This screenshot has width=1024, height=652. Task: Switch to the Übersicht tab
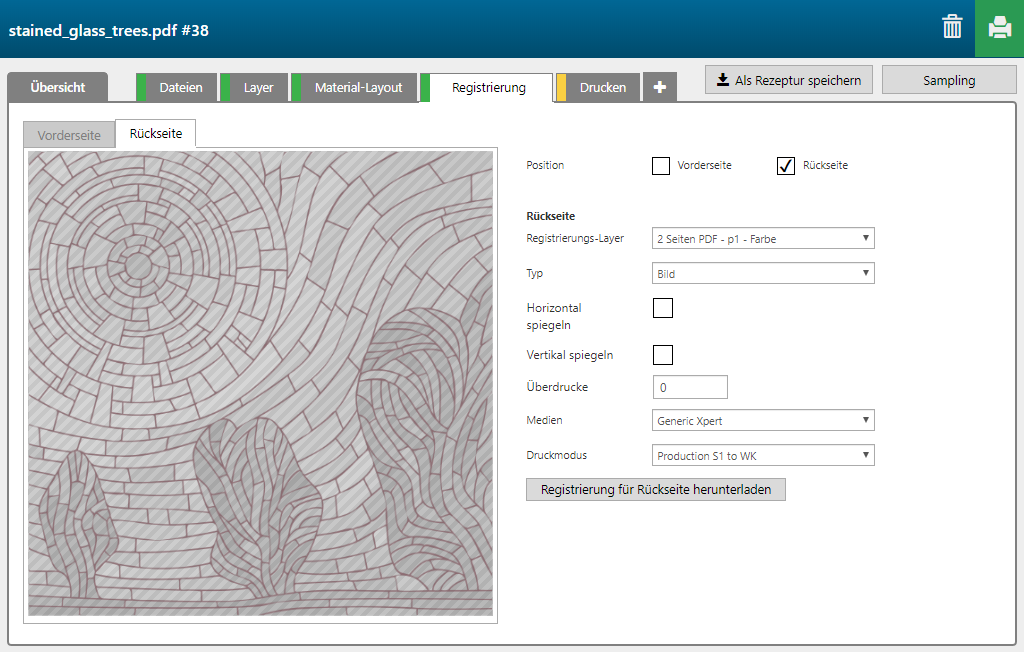58,88
